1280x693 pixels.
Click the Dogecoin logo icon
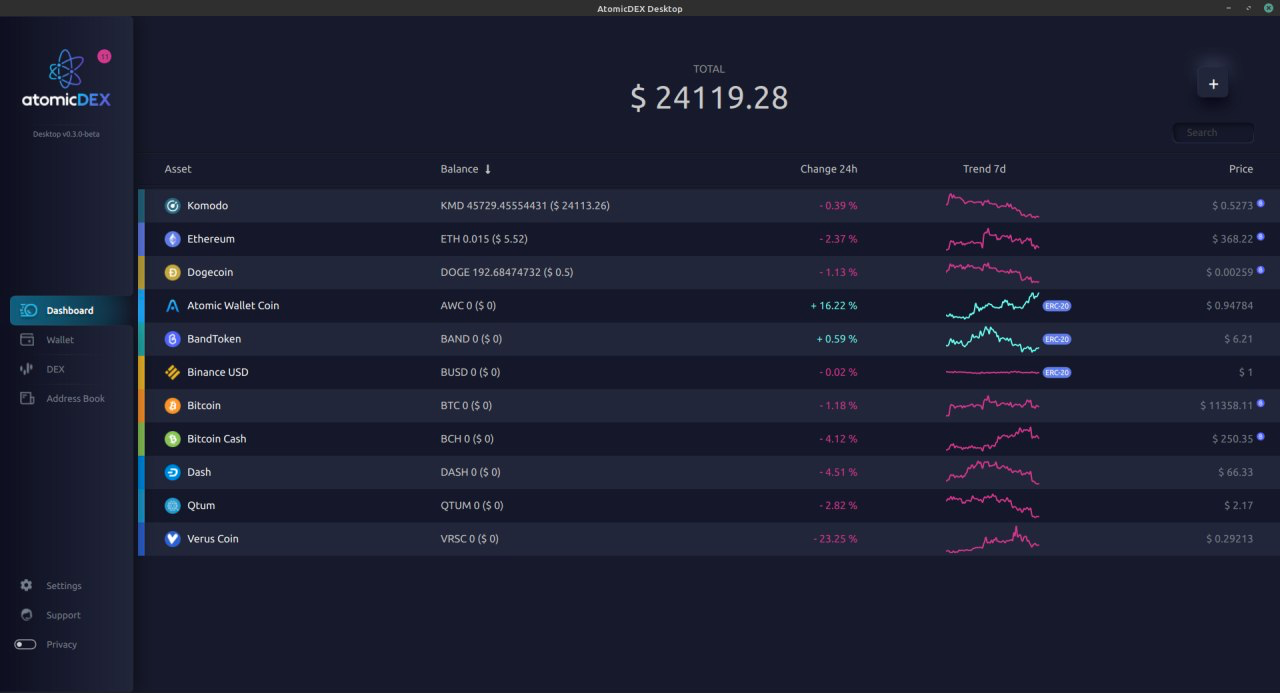coord(171,272)
